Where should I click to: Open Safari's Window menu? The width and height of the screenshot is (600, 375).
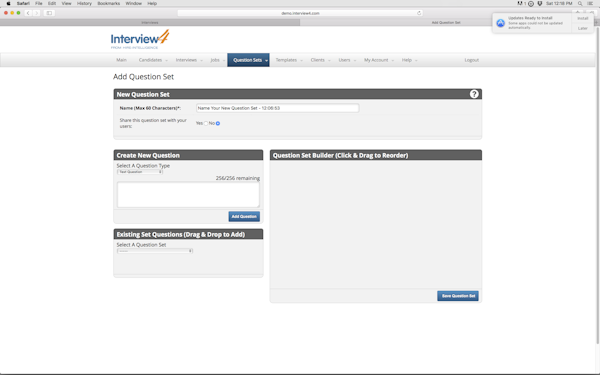click(134, 3)
